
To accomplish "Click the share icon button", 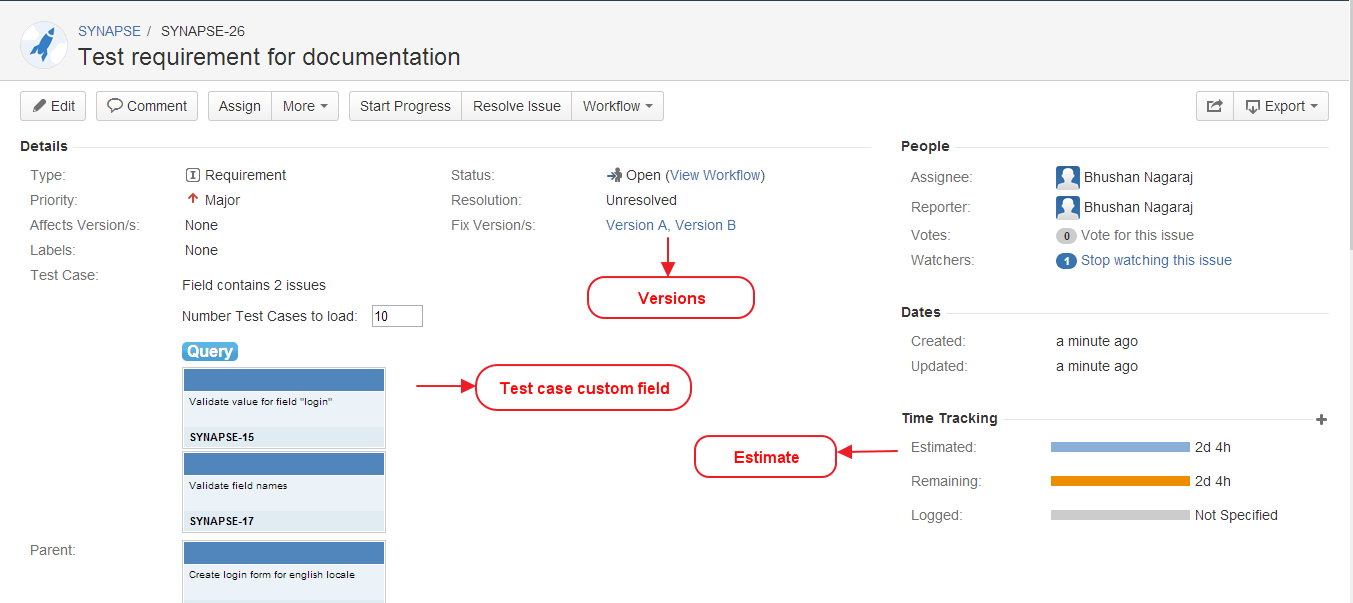I will point(1214,106).
